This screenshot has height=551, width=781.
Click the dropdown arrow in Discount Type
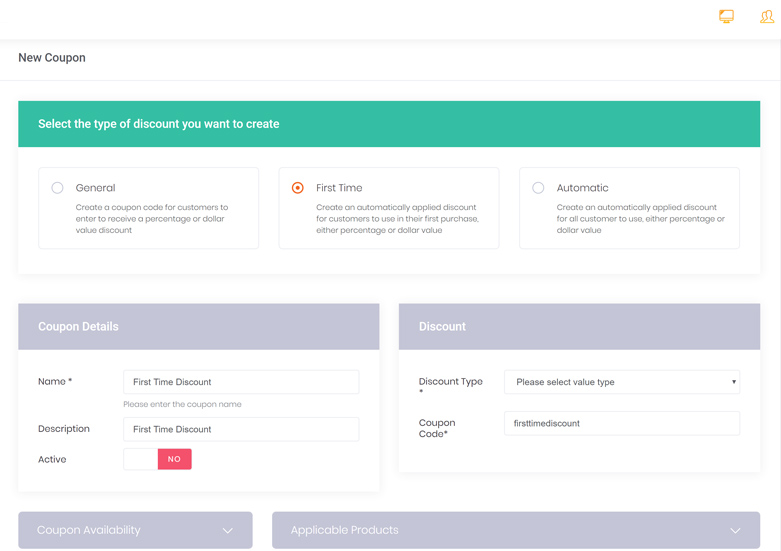(734, 382)
